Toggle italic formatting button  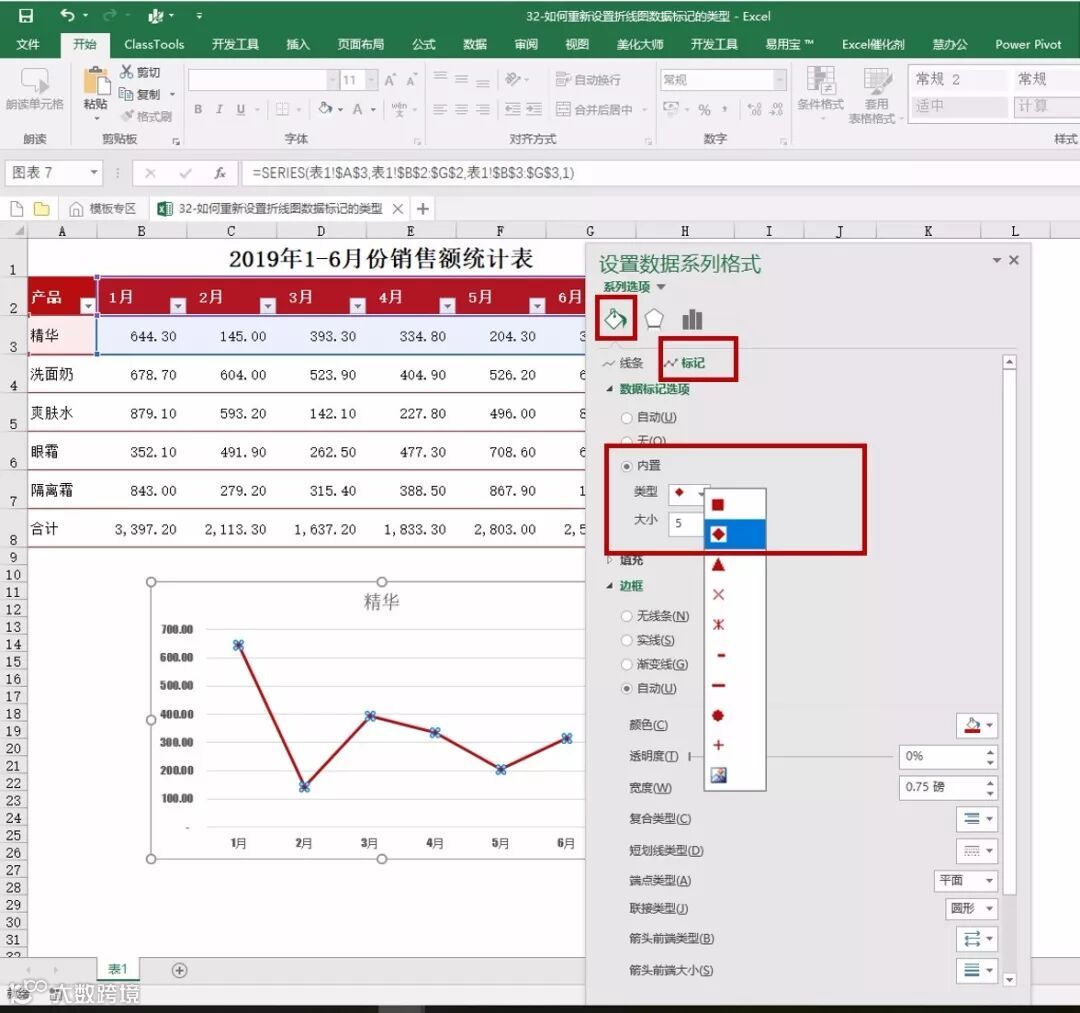pyautogui.click(x=219, y=109)
